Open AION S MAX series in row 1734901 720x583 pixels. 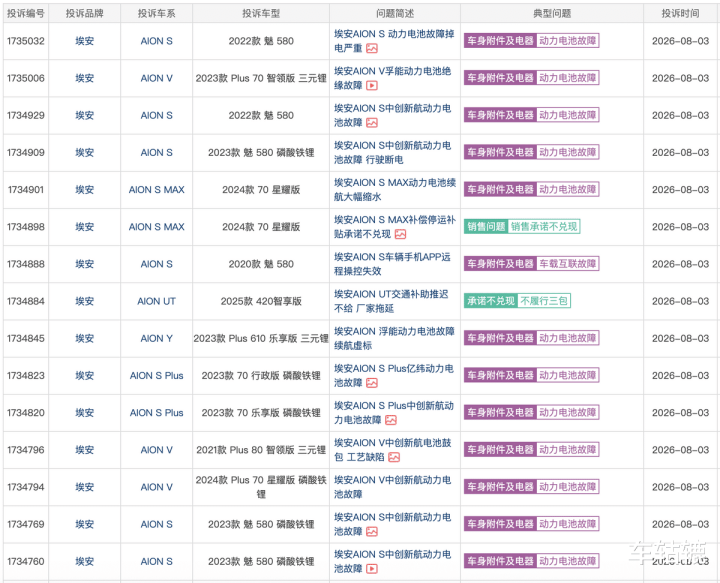click(x=157, y=190)
